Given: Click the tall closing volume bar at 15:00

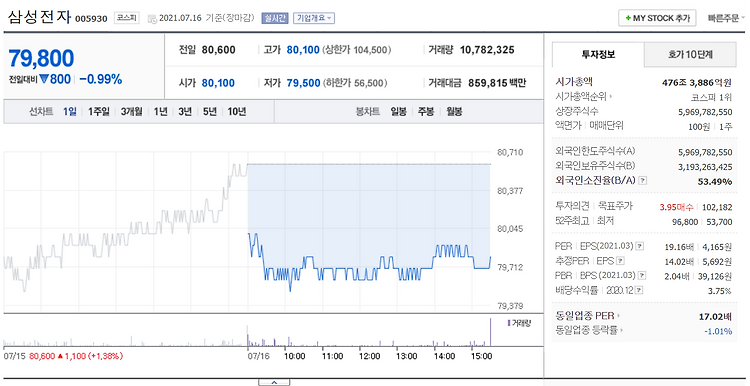Looking at the screenshot, I should click(x=490, y=332).
